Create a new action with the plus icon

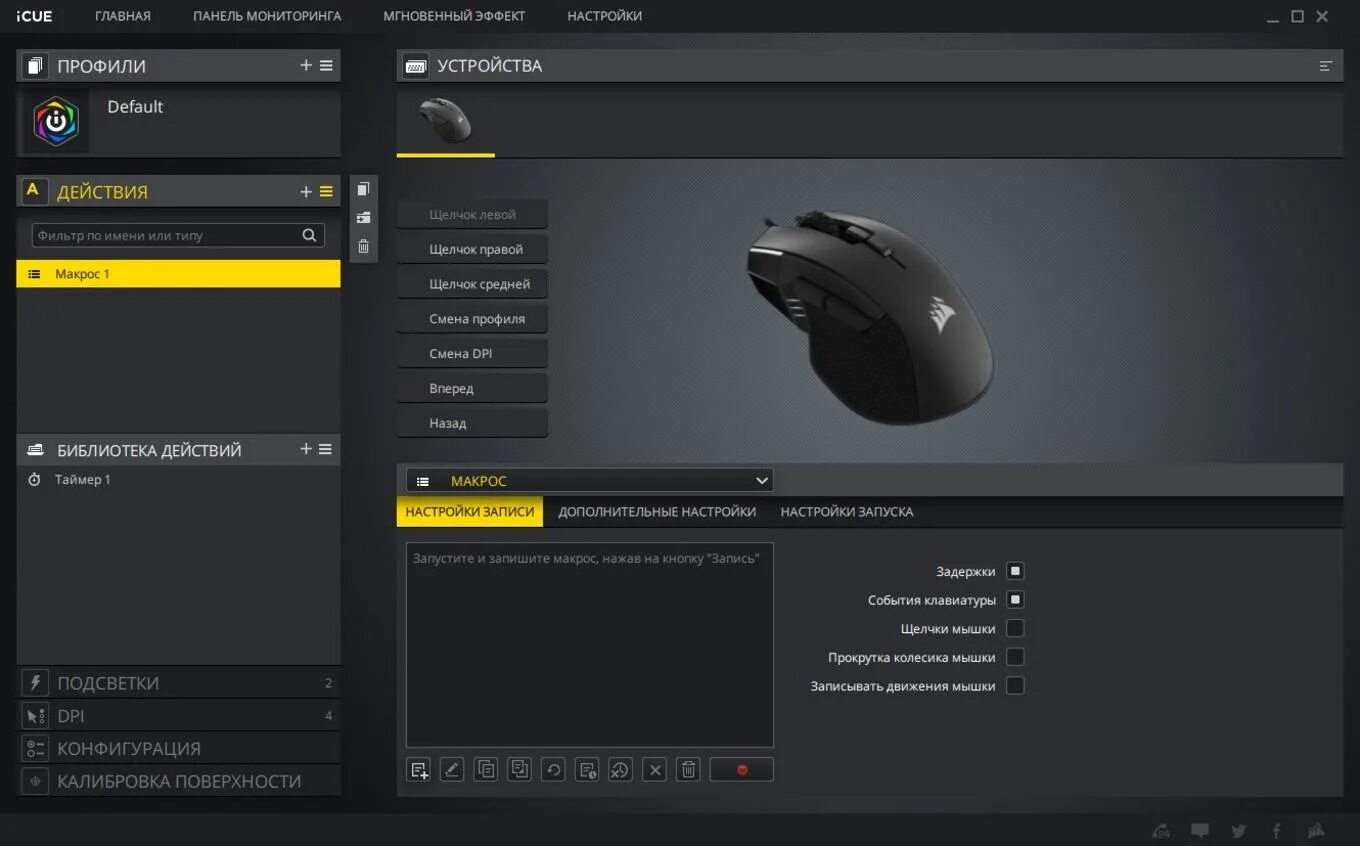click(x=306, y=191)
